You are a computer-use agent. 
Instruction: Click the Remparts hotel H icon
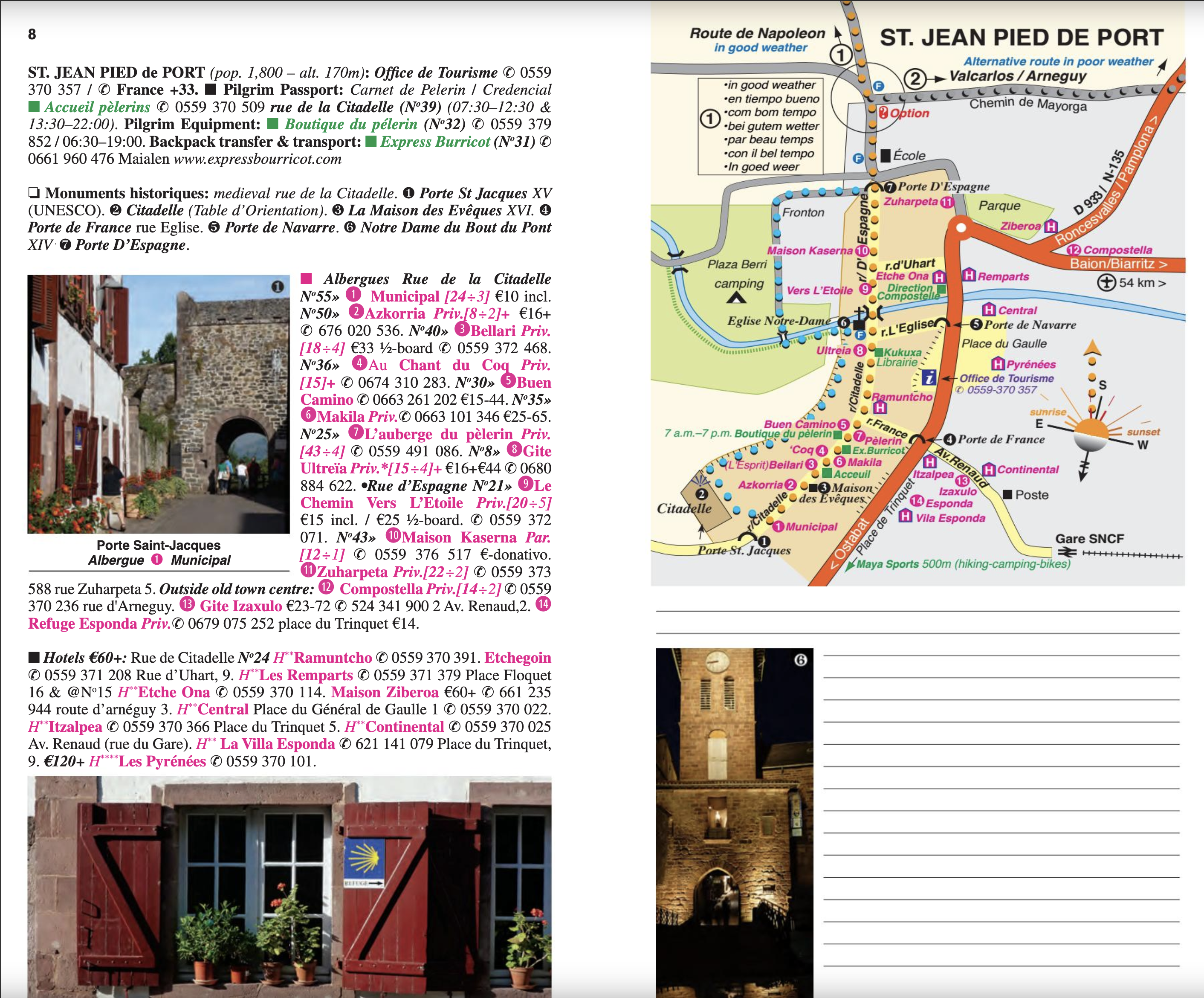tap(969, 276)
